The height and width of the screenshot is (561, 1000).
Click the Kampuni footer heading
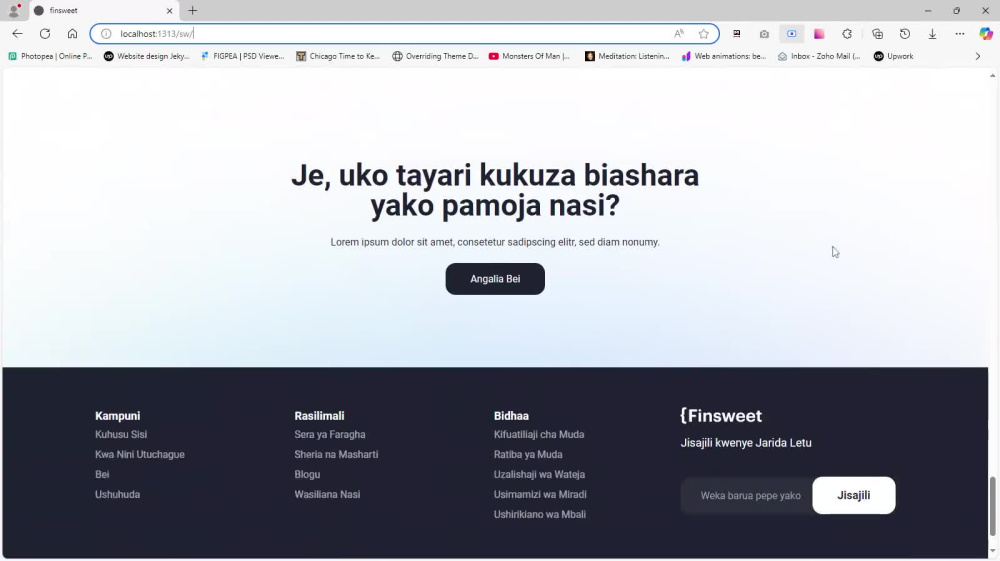[x=117, y=416]
